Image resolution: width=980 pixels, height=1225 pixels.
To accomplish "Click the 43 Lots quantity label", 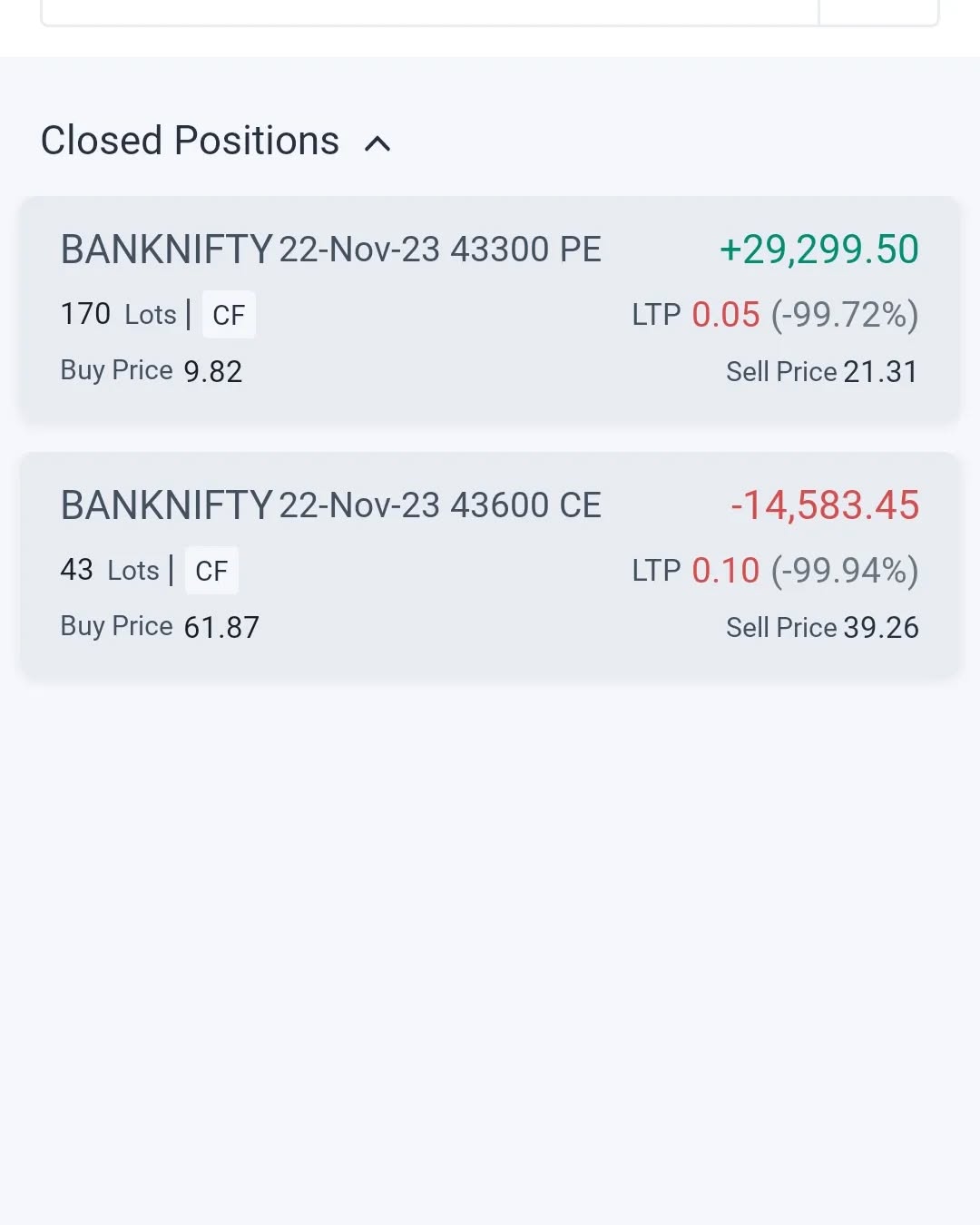I will [x=109, y=571].
